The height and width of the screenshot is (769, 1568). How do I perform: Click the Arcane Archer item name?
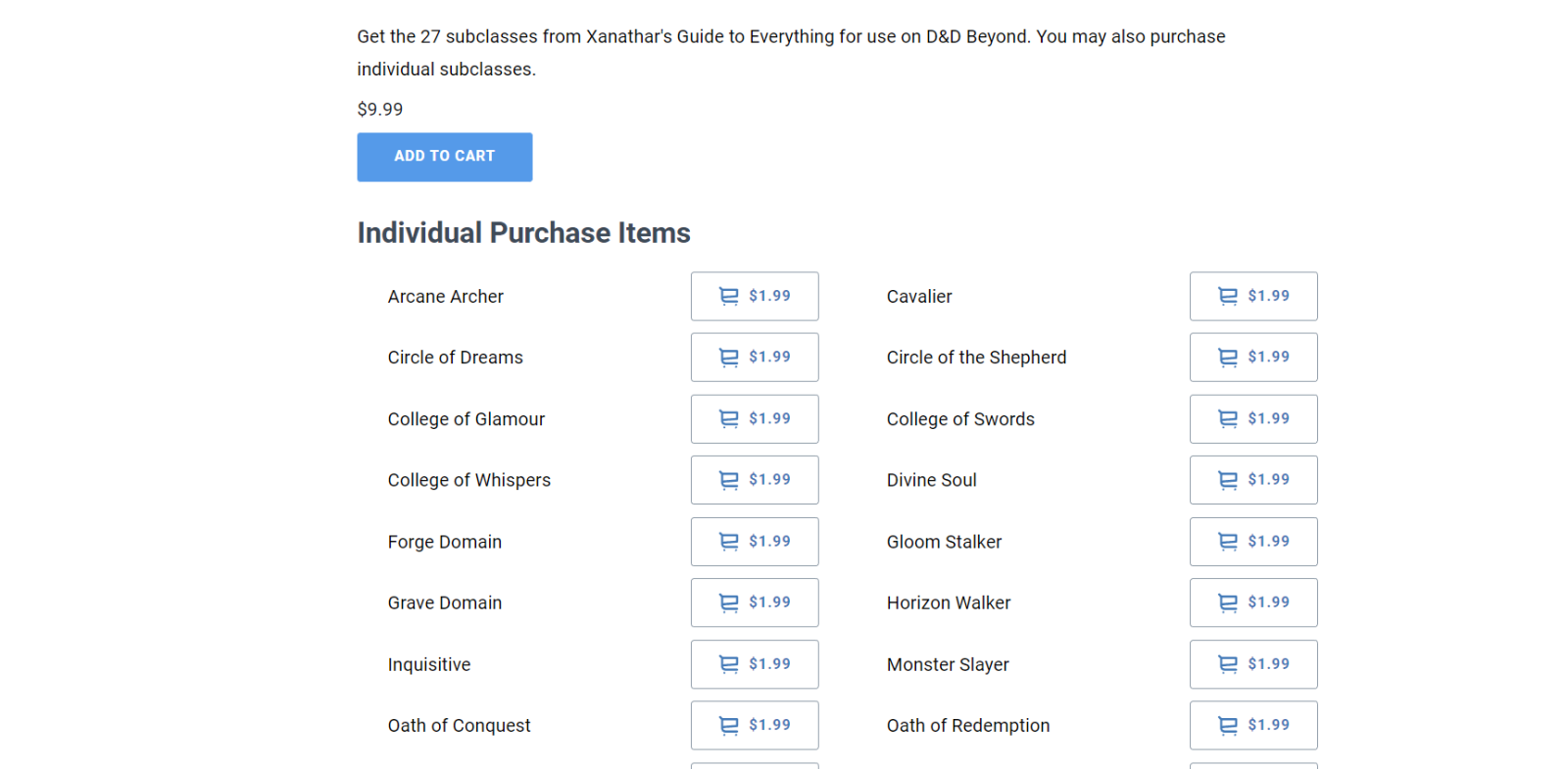pos(445,297)
